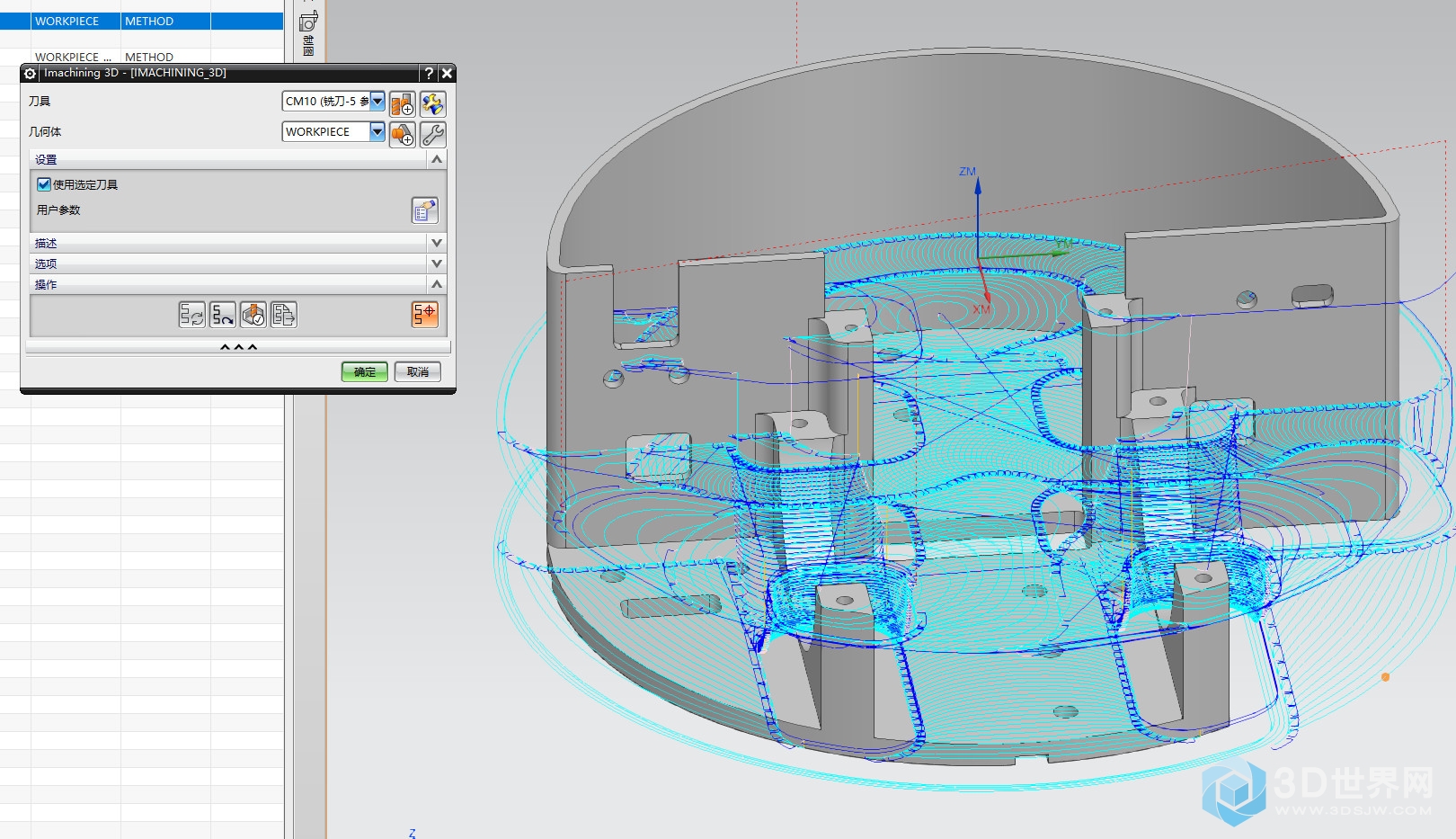The height and width of the screenshot is (839, 1456).
Task: Click the Generate tool path icon
Action: [x=191, y=315]
